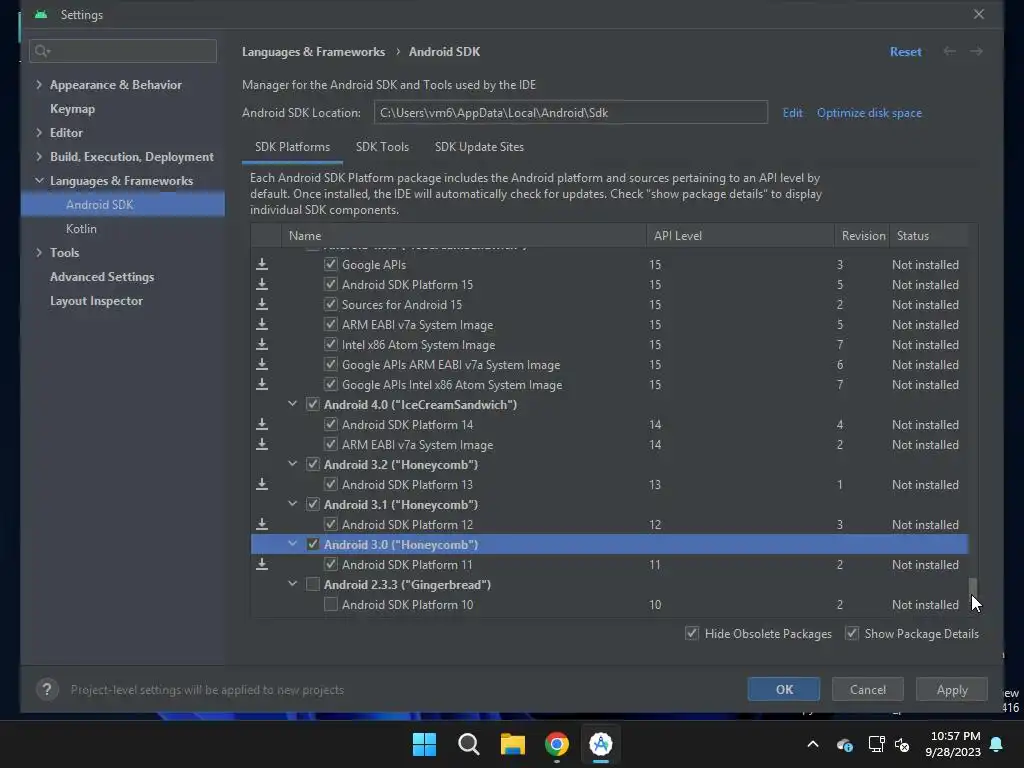Uncheck Android SDK Platform 15 checkbox

pyautogui.click(x=330, y=285)
